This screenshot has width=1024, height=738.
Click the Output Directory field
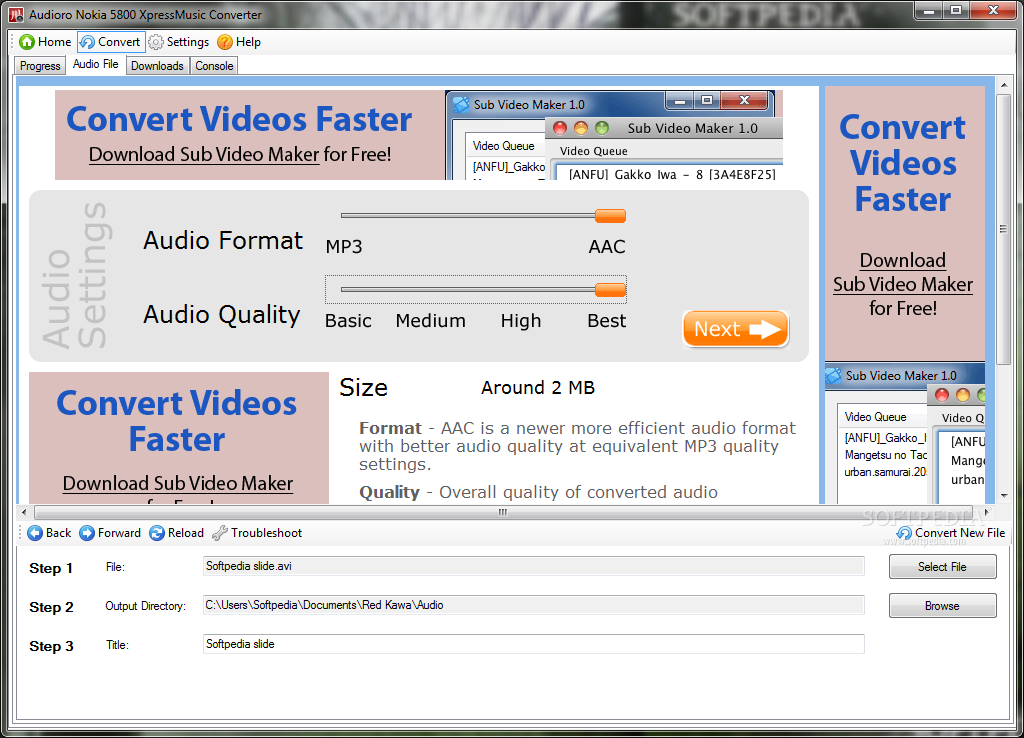(x=534, y=605)
